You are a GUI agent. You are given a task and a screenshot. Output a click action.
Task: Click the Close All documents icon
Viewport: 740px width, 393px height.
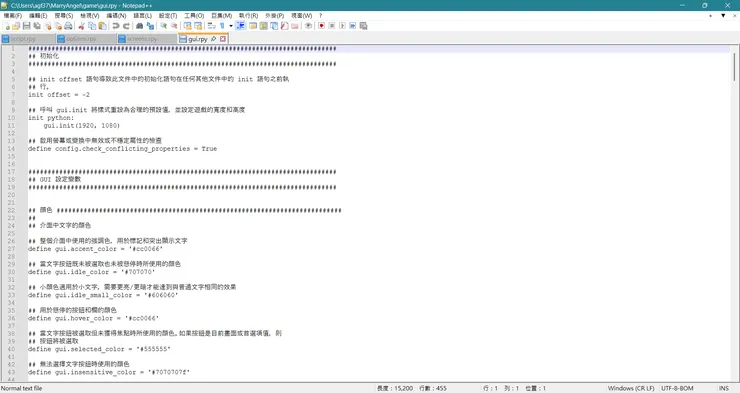[58, 26]
